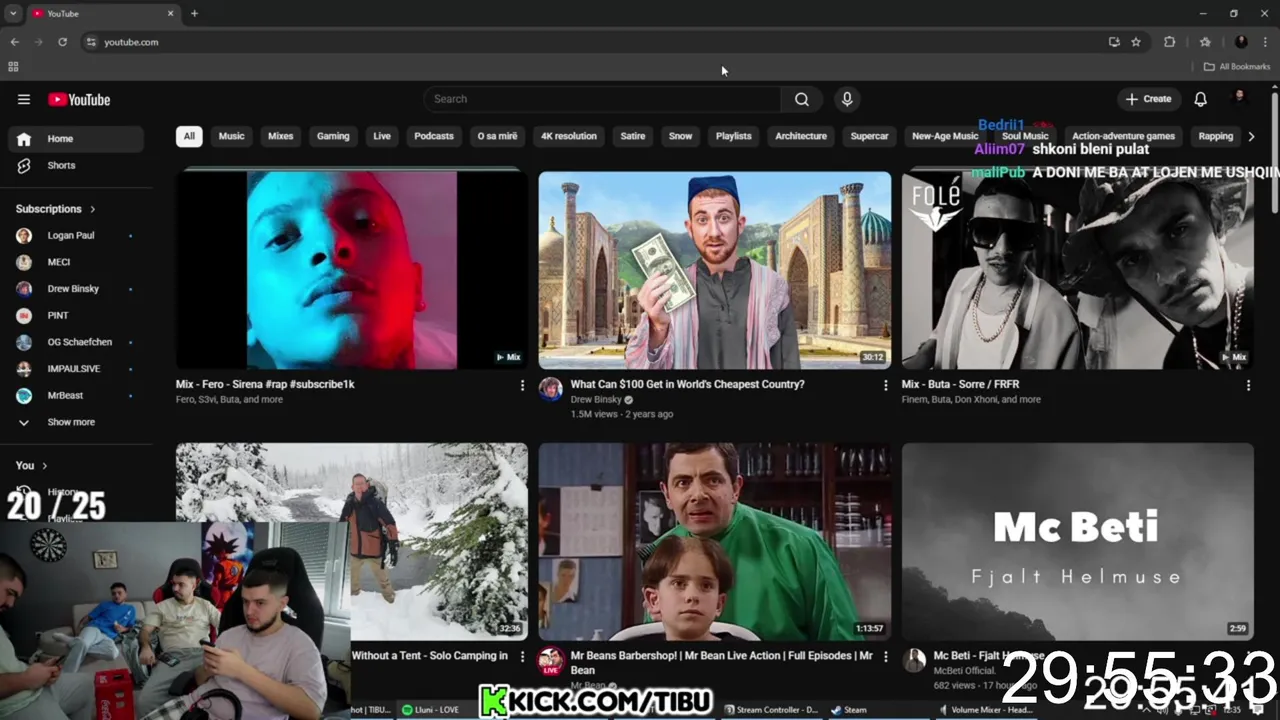1280x720 pixels.
Task: Go back with the browser back arrow
Action: click(x=14, y=42)
